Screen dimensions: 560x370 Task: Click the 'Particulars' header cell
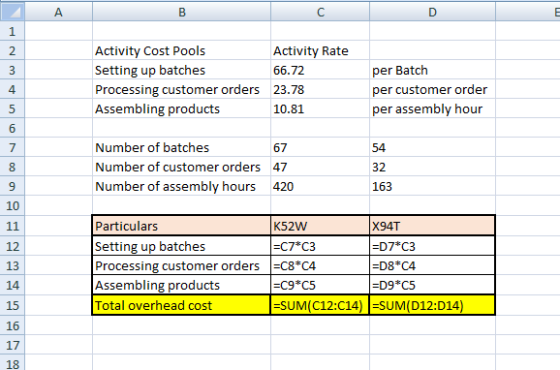coord(181,226)
